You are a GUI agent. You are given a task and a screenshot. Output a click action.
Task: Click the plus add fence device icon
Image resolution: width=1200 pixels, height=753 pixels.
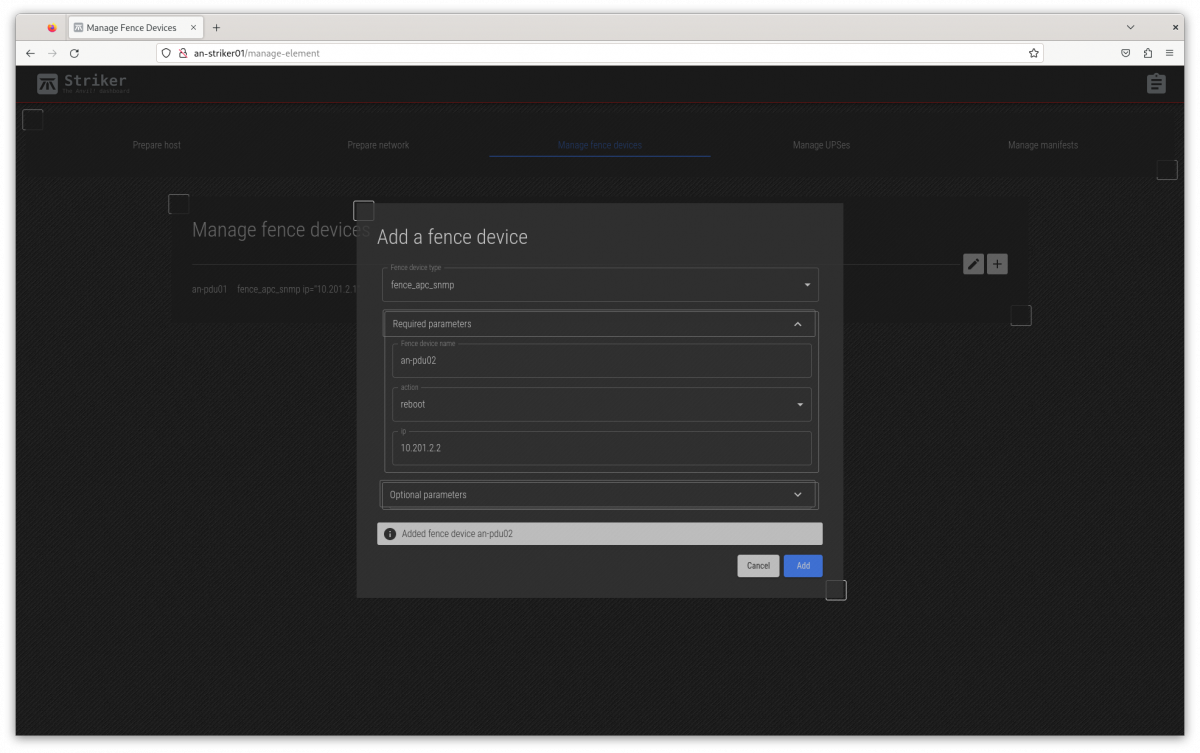(997, 264)
